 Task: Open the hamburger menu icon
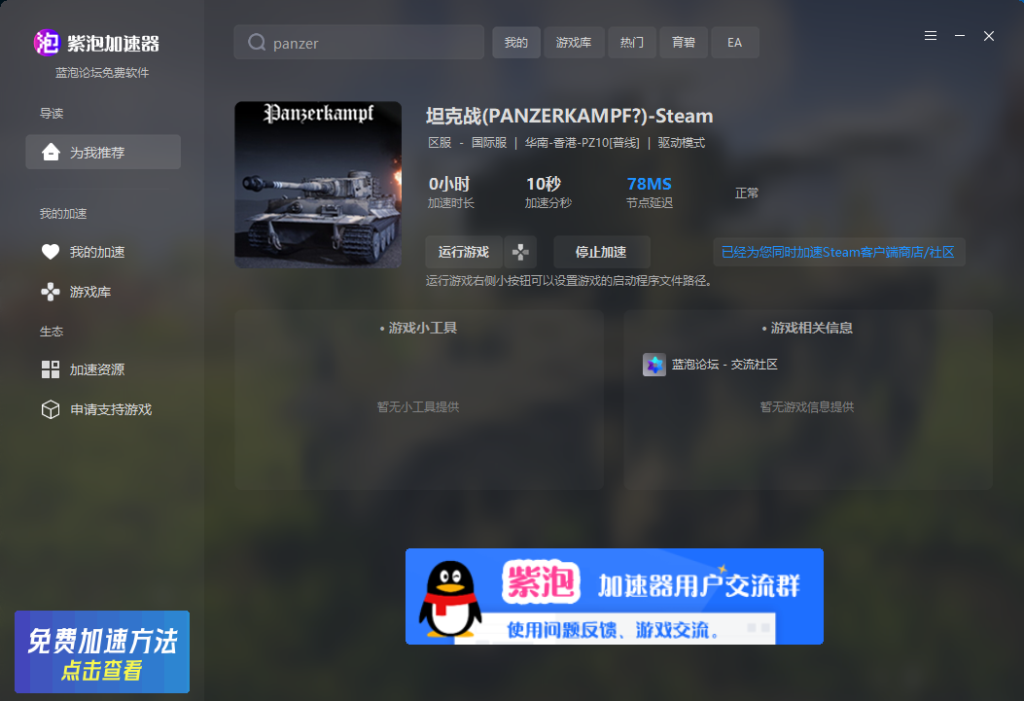[931, 36]
